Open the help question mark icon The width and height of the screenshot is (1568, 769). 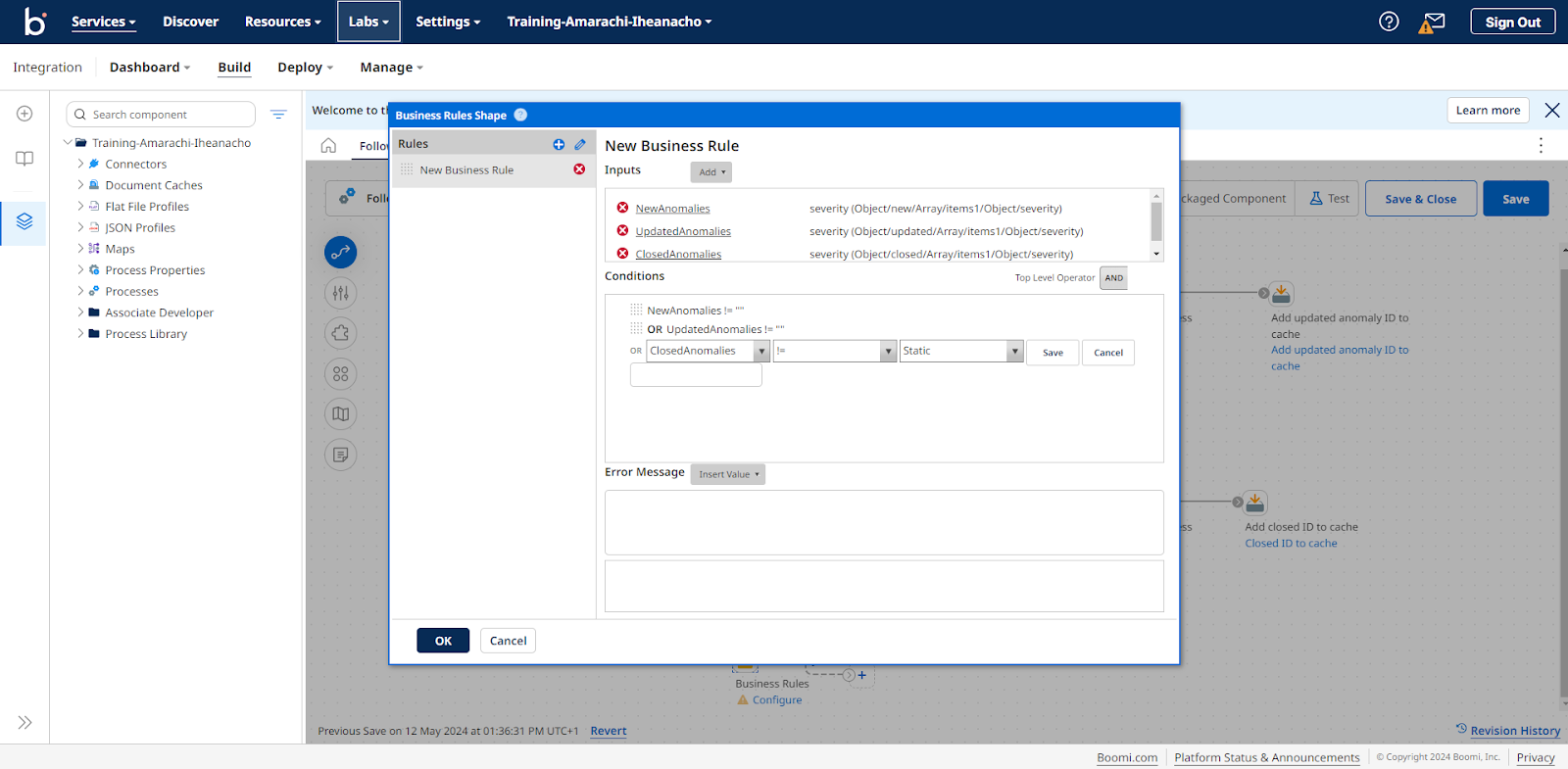pyautogui.click(x=1389, y=22)
